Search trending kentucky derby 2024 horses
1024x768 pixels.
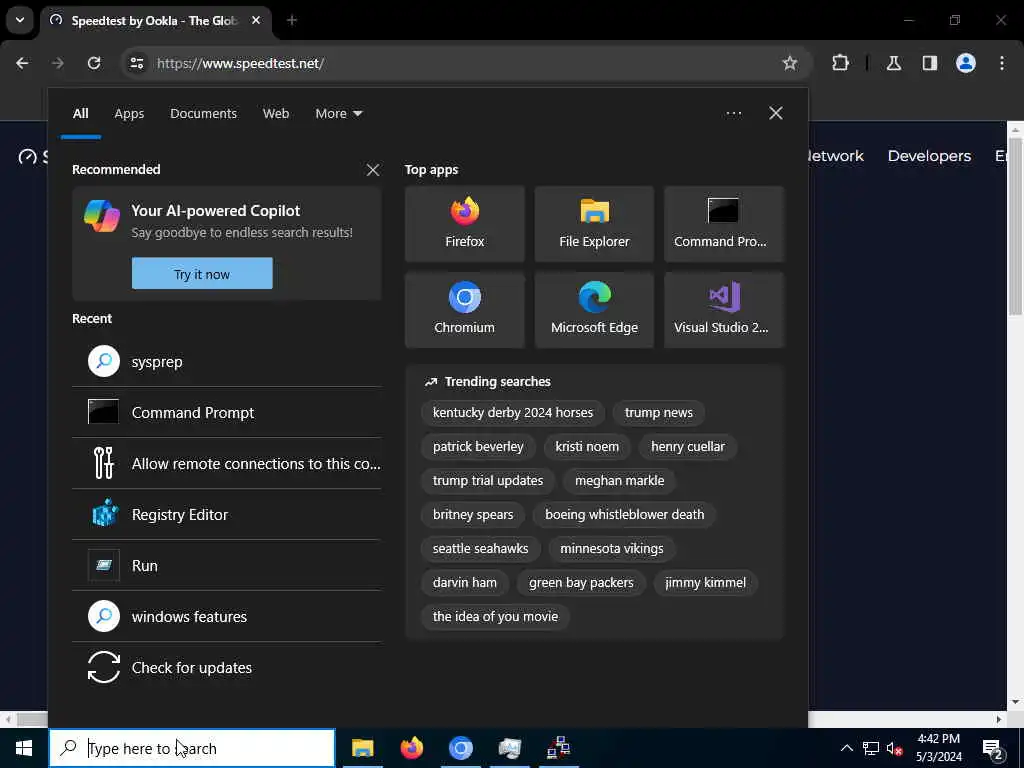coord(513,413)
